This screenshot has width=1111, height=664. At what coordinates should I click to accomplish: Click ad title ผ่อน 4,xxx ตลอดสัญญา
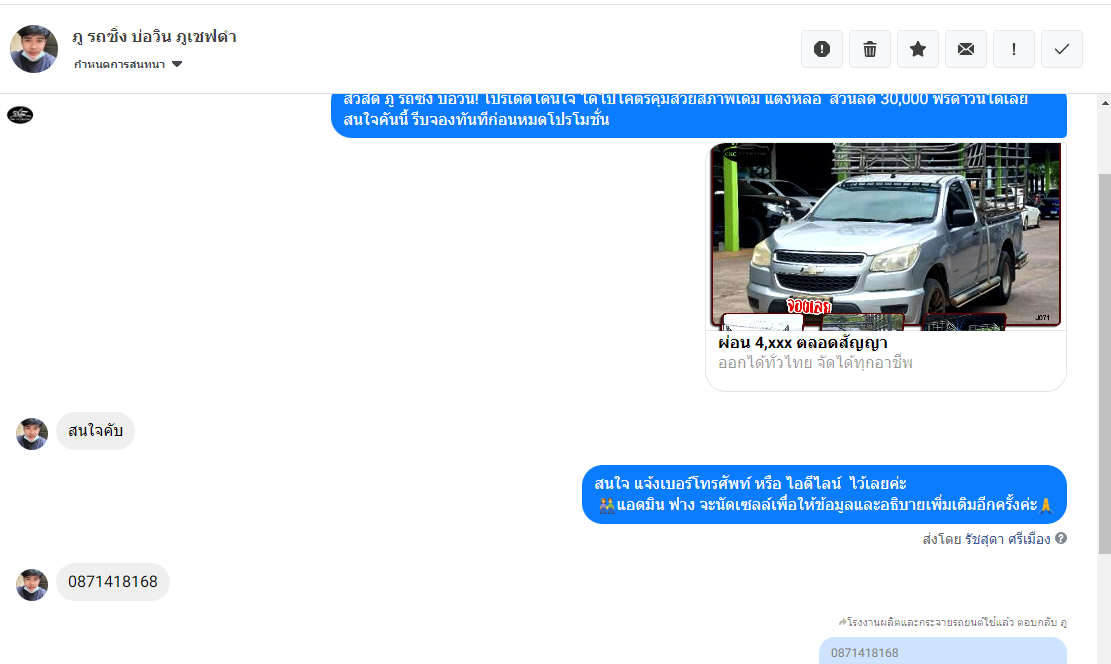pos(803,343)
